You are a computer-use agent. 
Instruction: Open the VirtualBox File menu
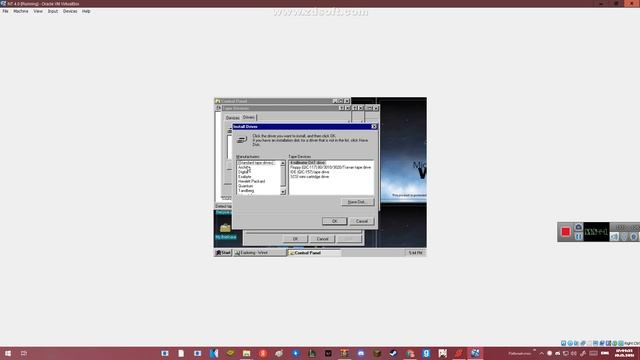5,11
